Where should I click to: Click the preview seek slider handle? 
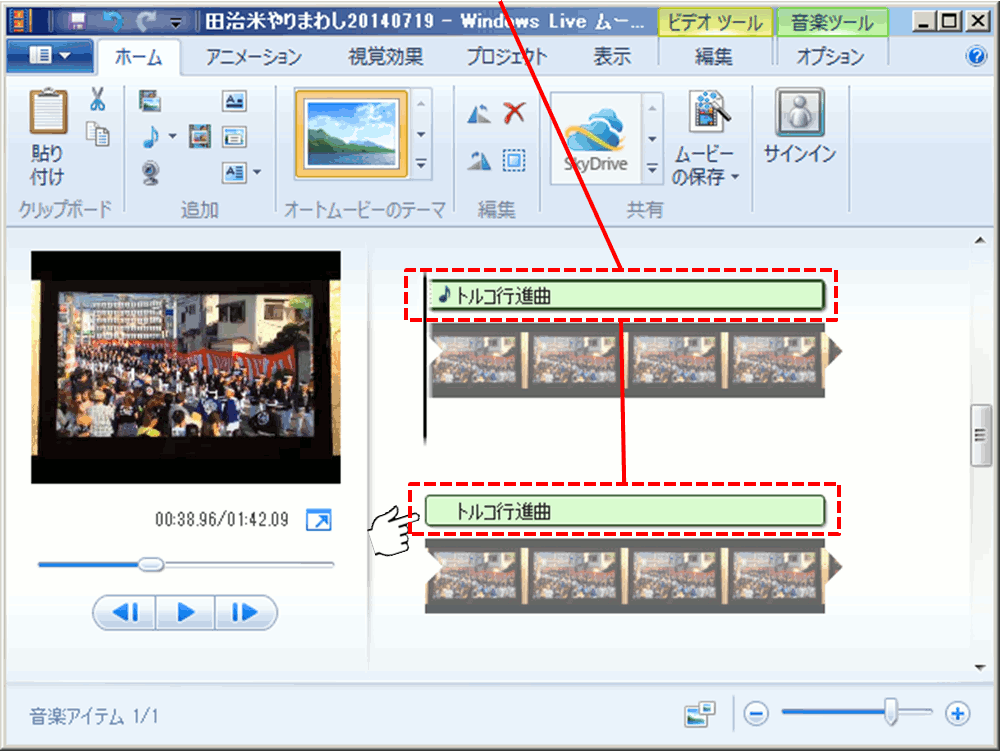click(x=151, y=565)
